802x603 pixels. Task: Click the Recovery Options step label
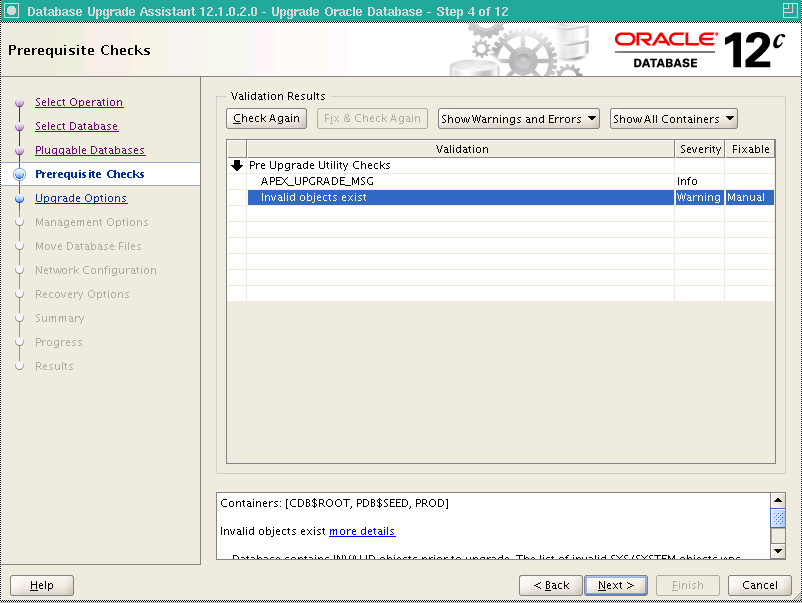click(82, 295)
